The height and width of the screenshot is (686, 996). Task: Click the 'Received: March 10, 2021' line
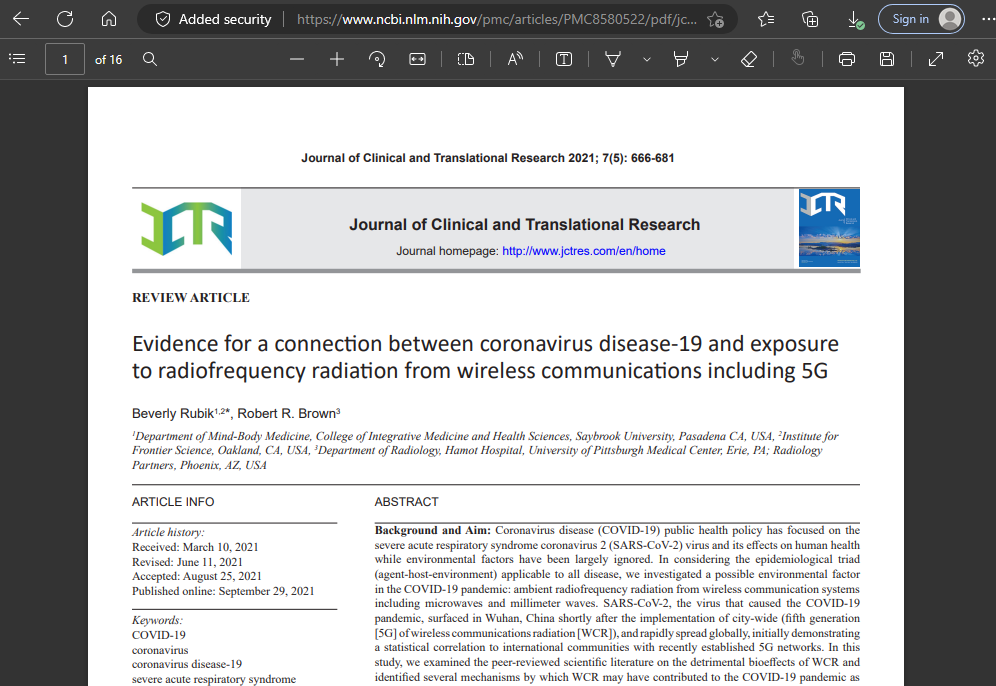[x=195, y=547]
